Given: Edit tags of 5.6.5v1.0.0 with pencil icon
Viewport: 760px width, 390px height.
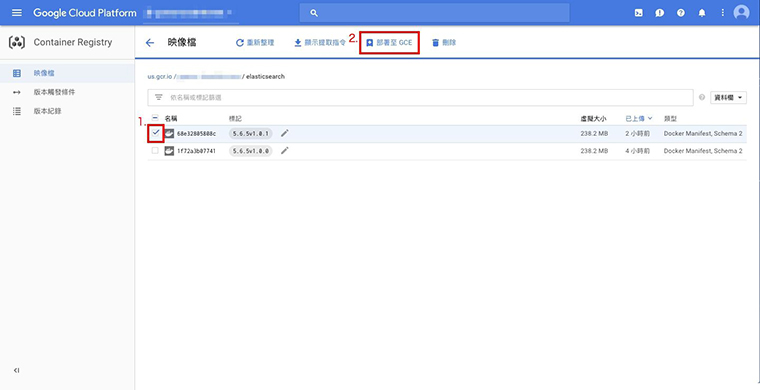Looking at the screenshot, I should [285, 151].
